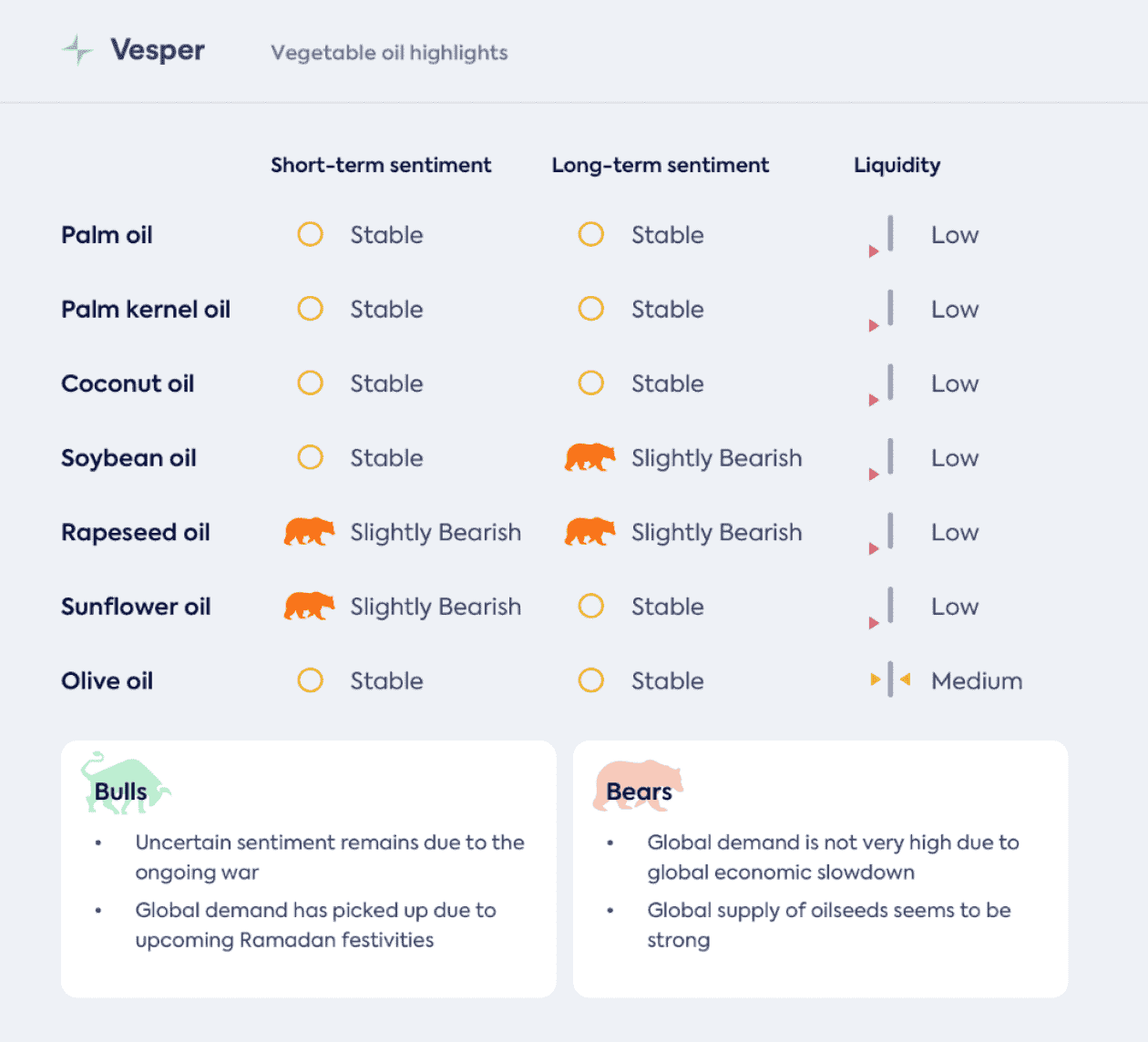Click Olive oil short-term stable circle
Image resolution: width=1148 pixels, height=1042 pixels.
(x=311, y=680)
